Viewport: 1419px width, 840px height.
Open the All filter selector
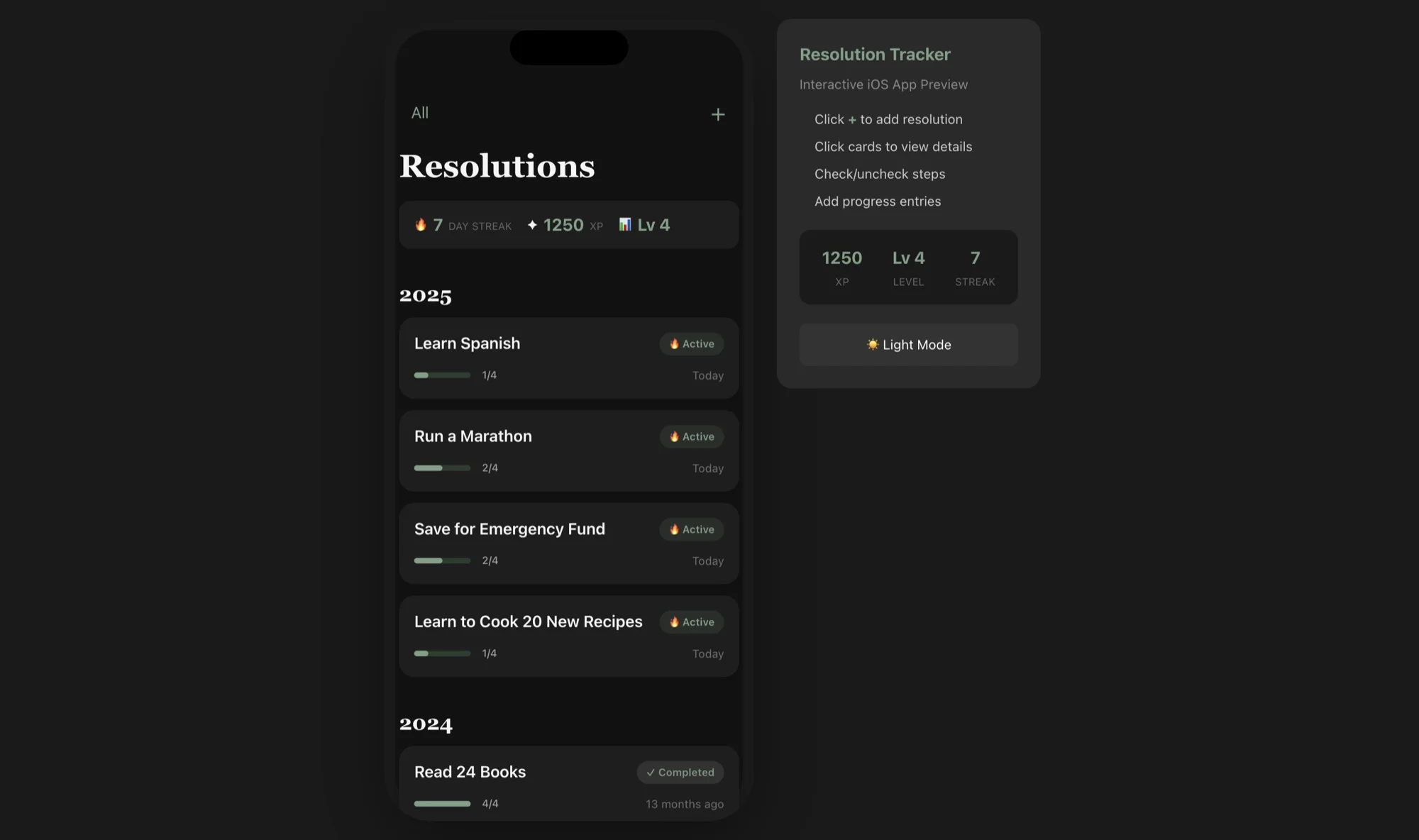[420, 112]
